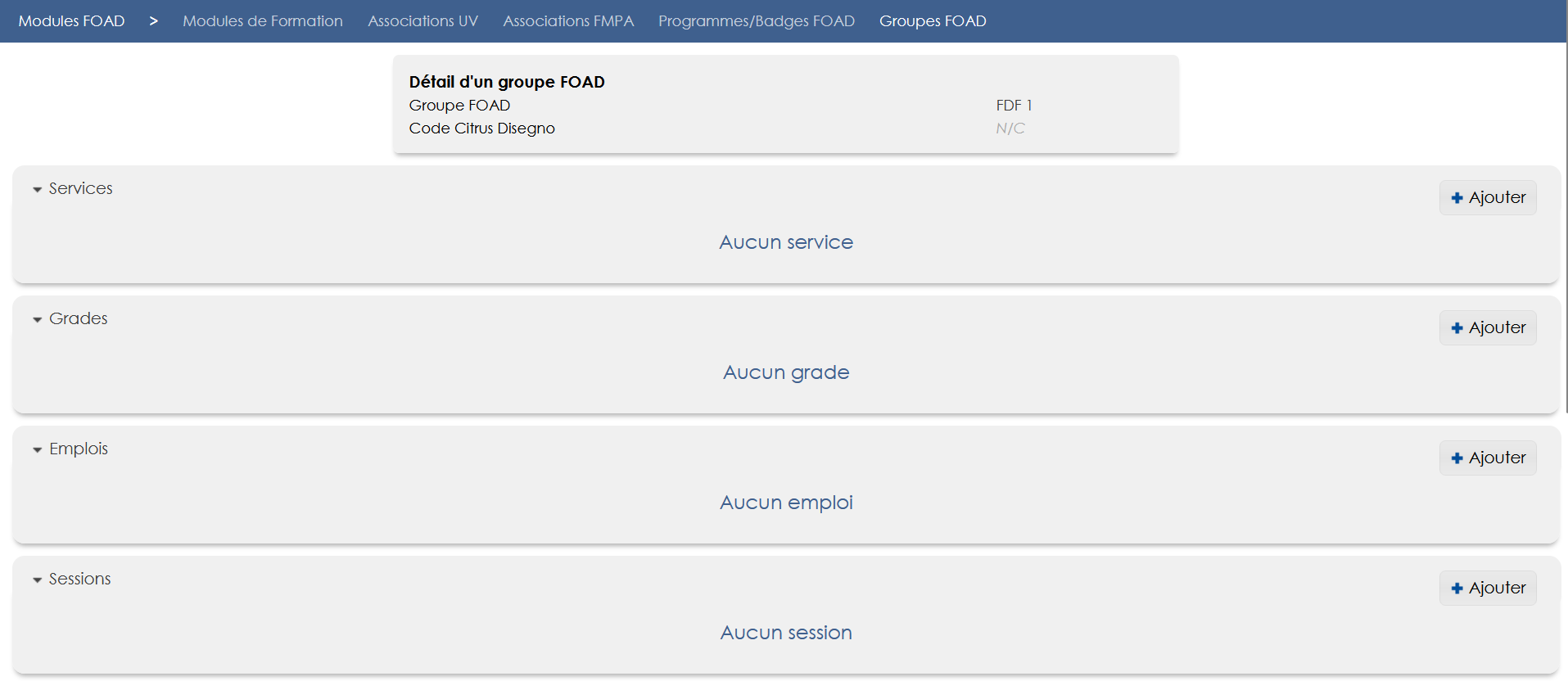Select the Groupes FOAD tab

933,21
